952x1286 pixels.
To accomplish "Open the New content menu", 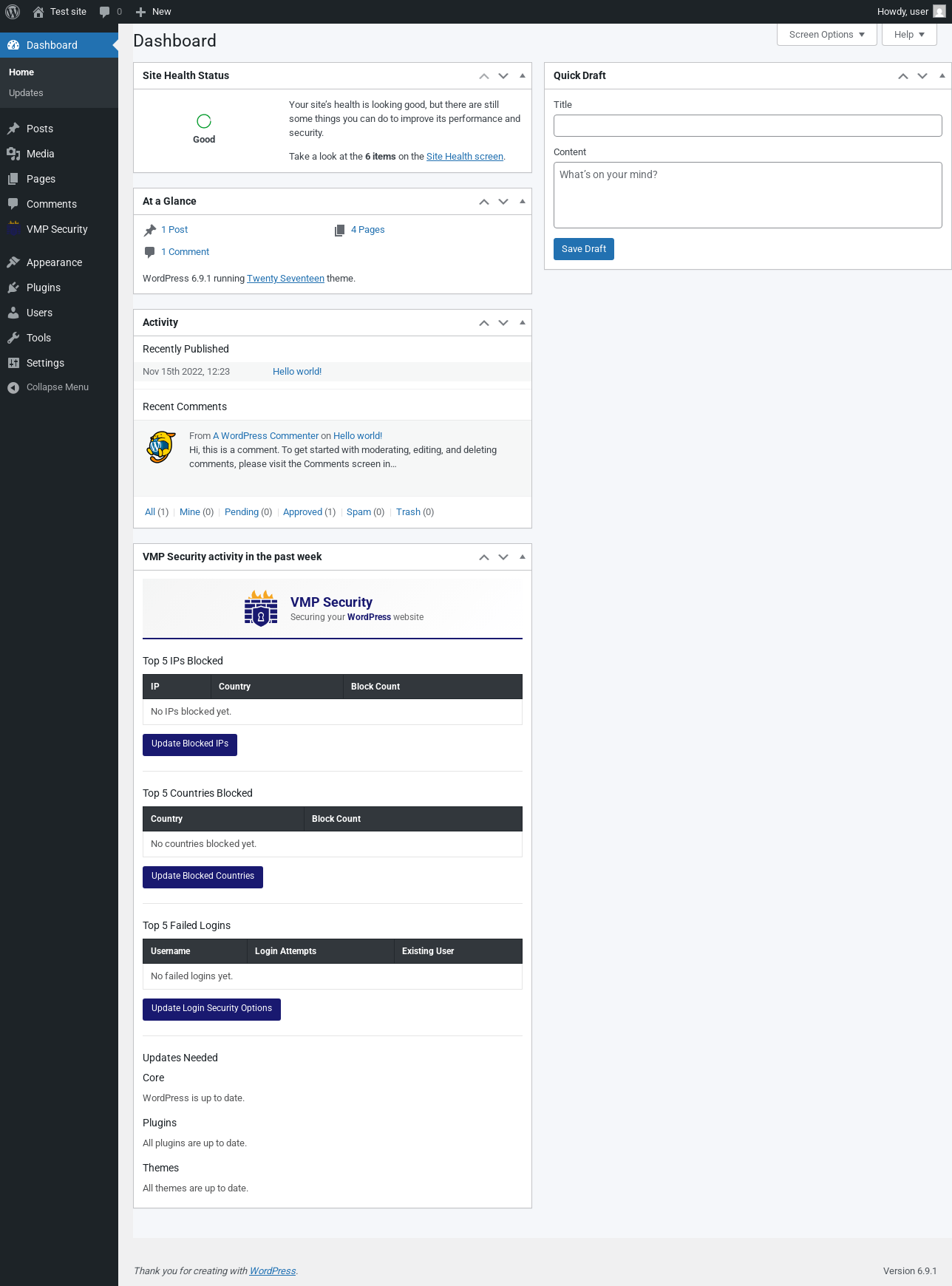I will pyautogui.click(x=153, y=12).
